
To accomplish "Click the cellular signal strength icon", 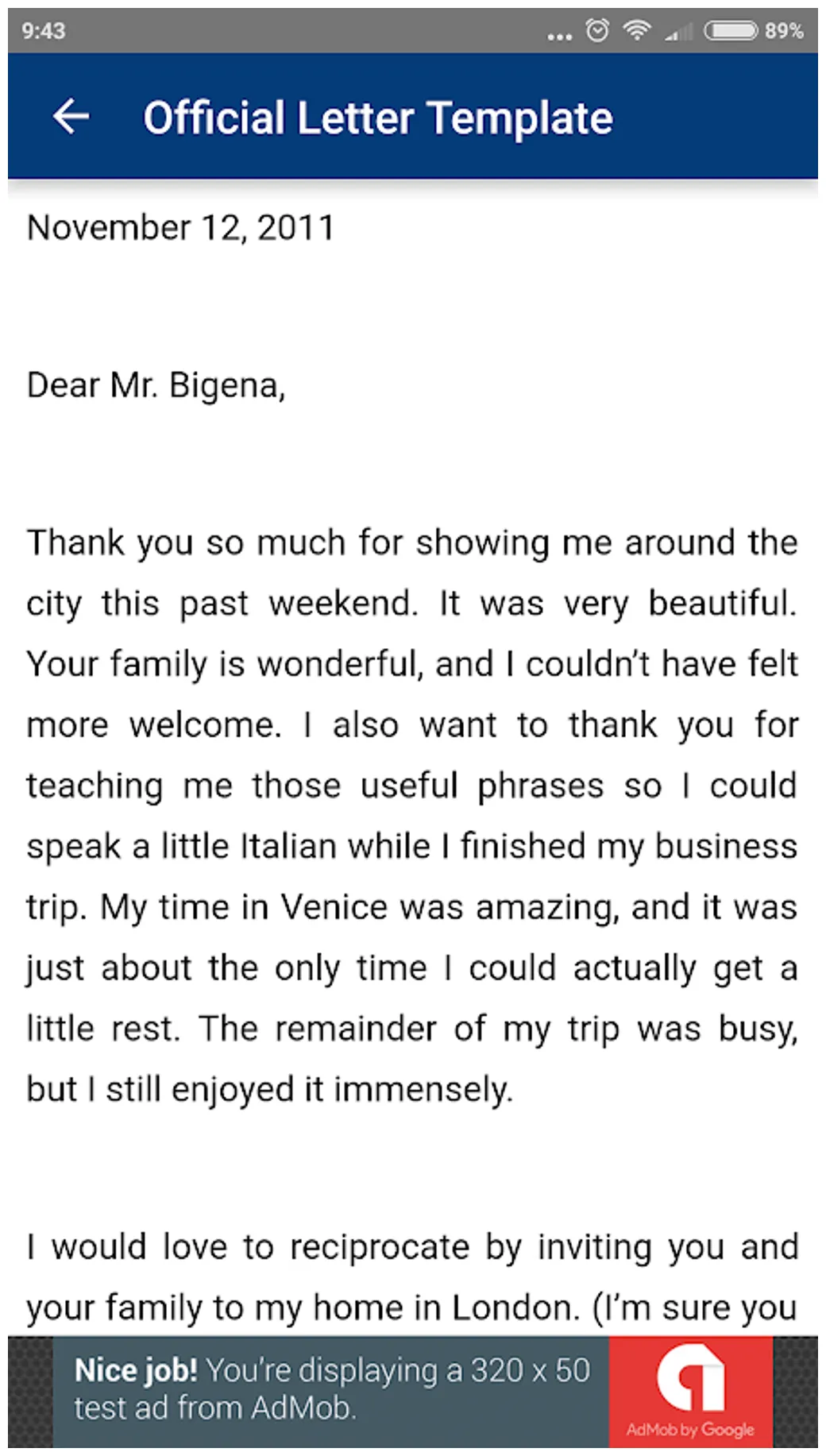I will point(680,32).
